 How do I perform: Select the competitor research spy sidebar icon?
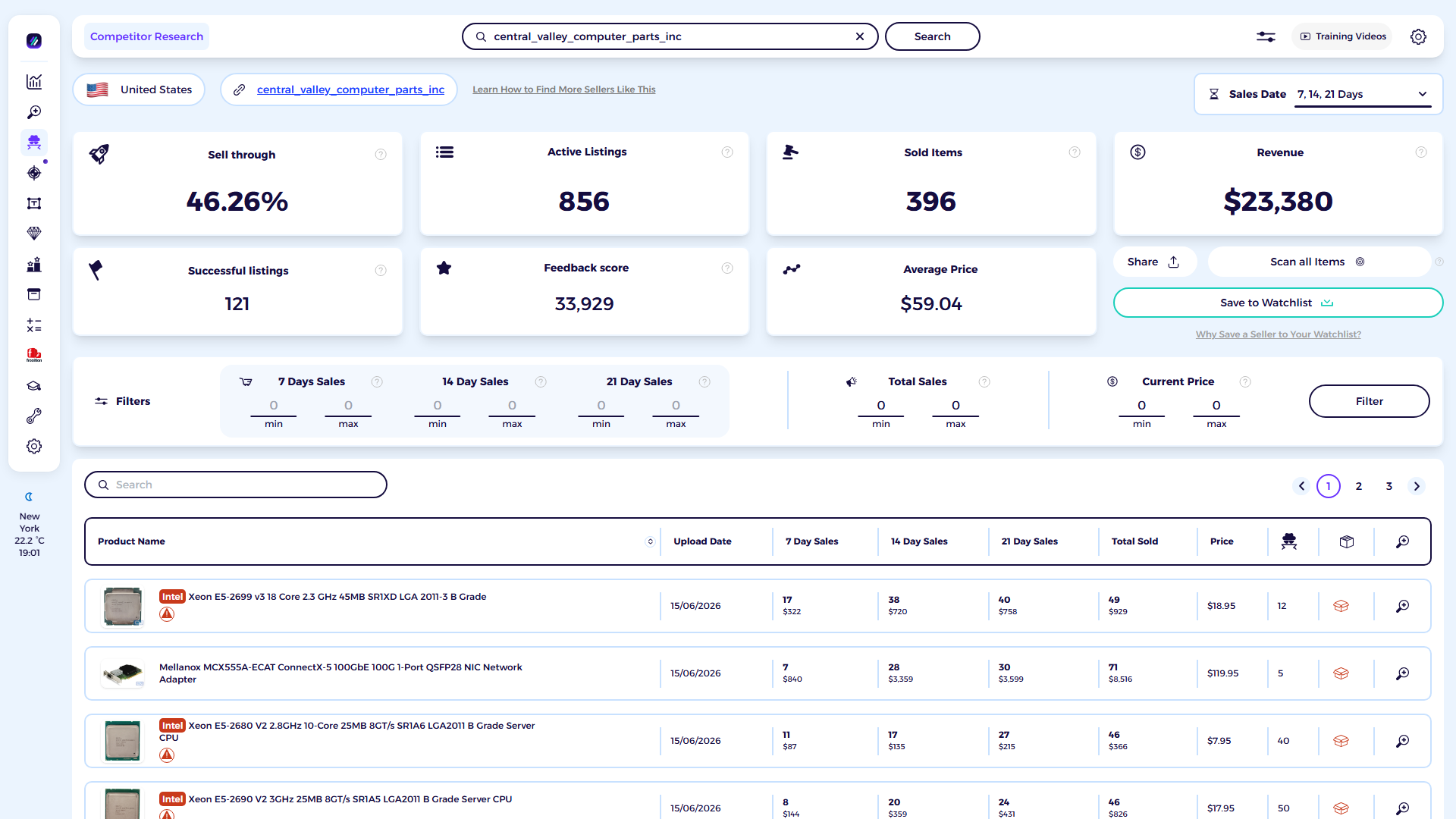point(34,143)
